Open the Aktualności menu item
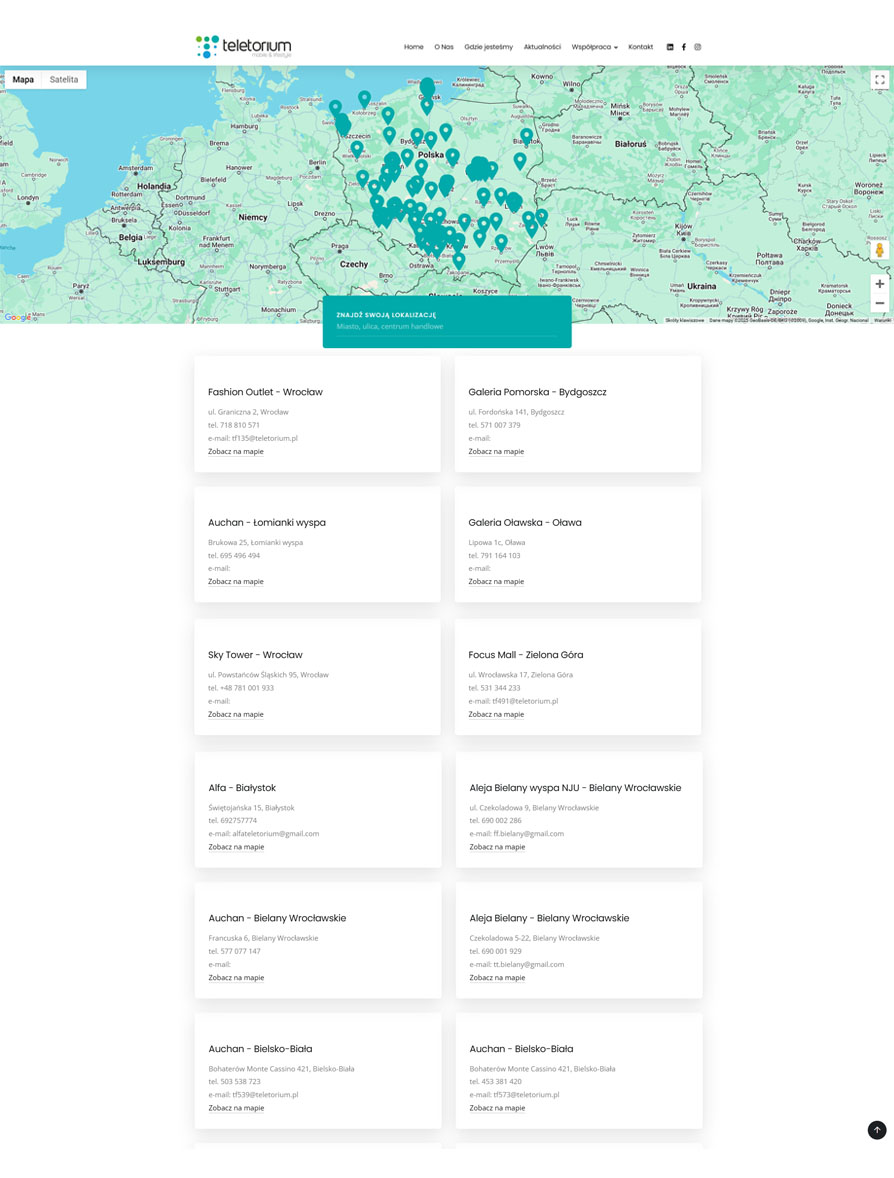This screenshot has height=1178, width=894. coord(542,47)
